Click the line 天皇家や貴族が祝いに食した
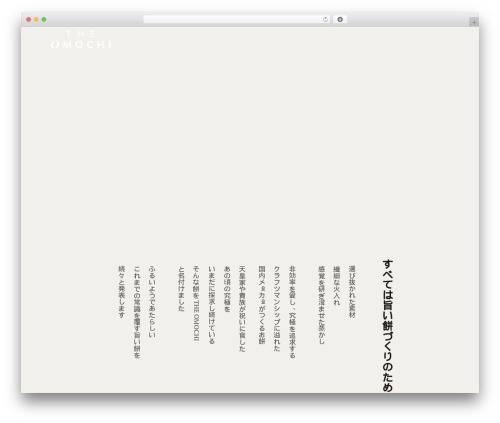The height and width of the screenshot is (423, 500). point(242,309)
